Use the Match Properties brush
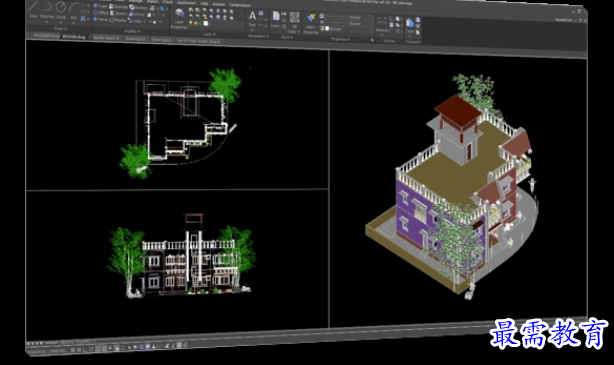Image resolution: width=614 pixels, height=365 pixels. [311, 23]
